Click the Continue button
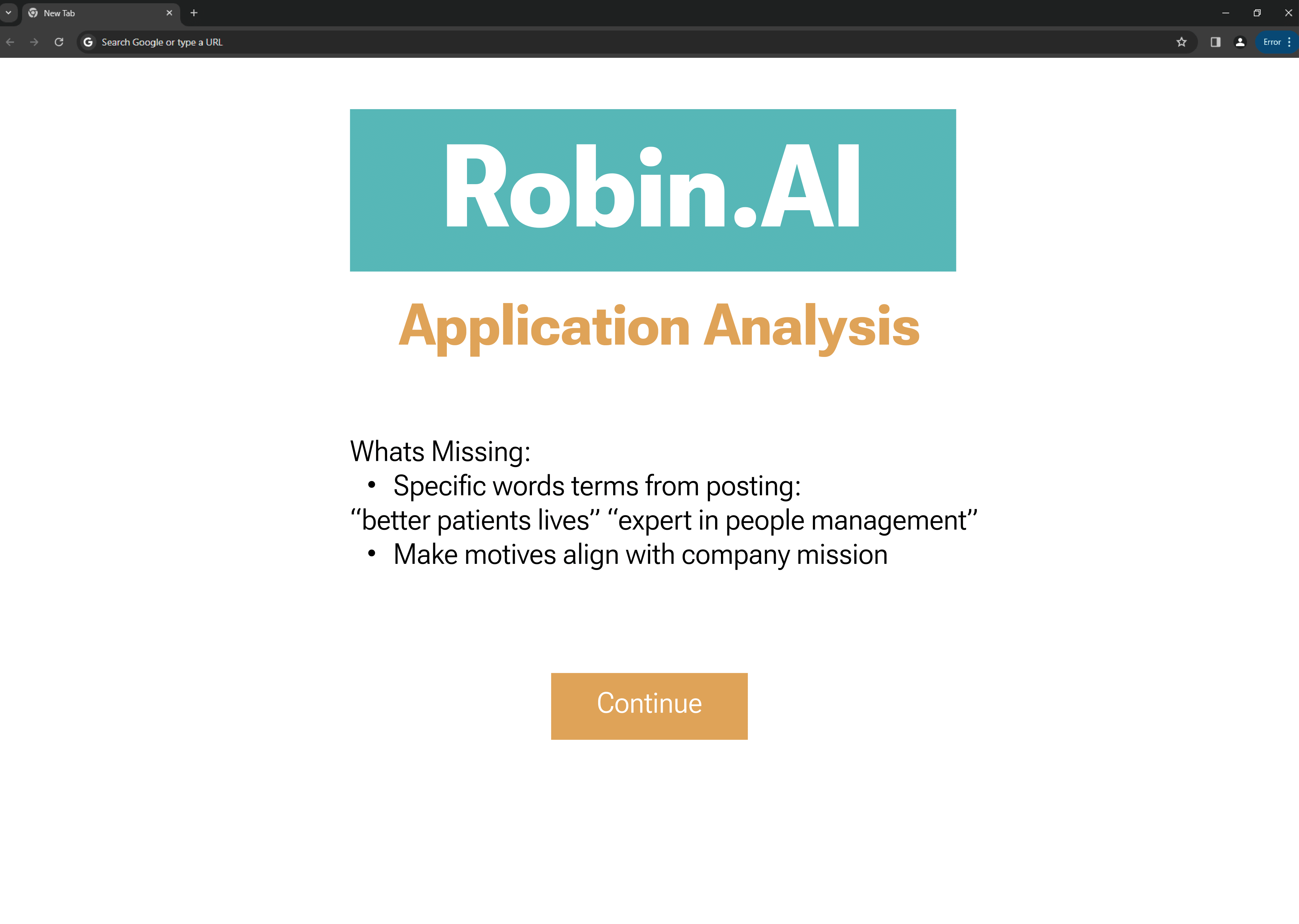The image size is (1299, 924). pyautogui.click(x=649, y=706)
